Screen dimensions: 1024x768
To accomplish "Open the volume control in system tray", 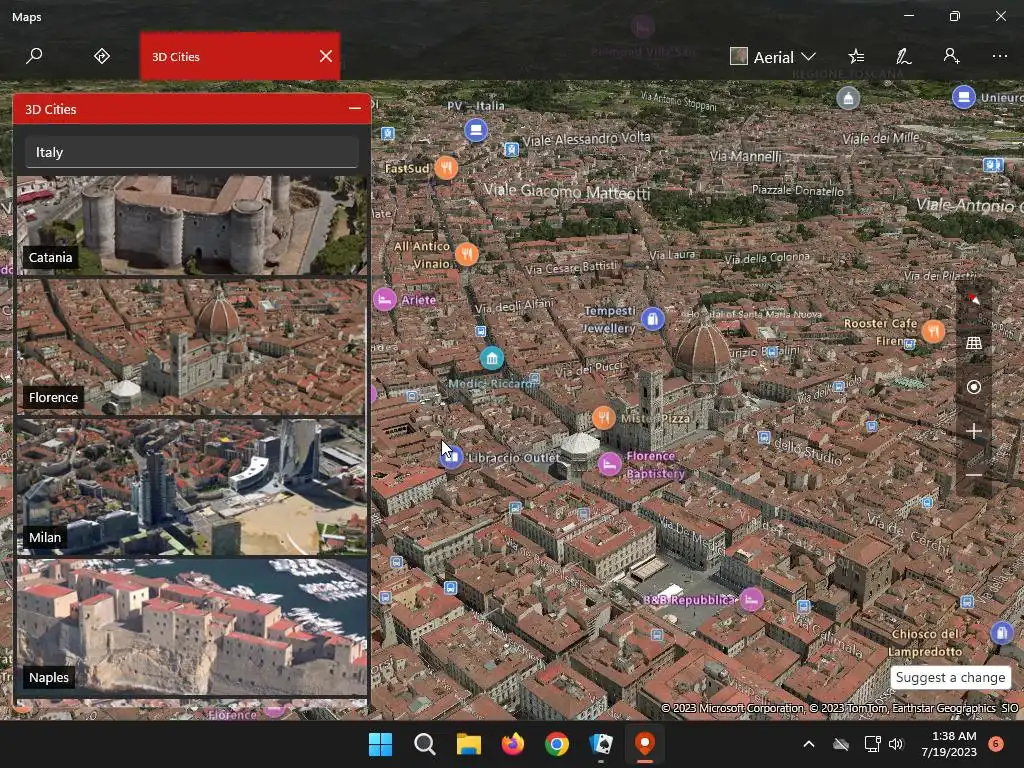I will 896,744.
